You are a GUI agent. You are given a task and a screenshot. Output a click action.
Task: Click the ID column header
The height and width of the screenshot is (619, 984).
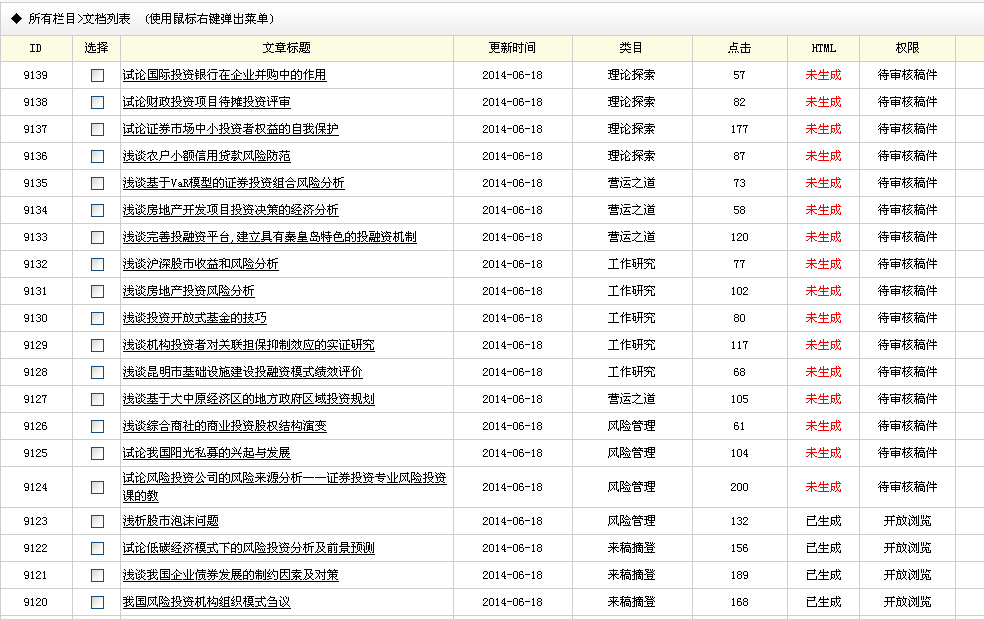pyautogui.click(x=36, y=46)
